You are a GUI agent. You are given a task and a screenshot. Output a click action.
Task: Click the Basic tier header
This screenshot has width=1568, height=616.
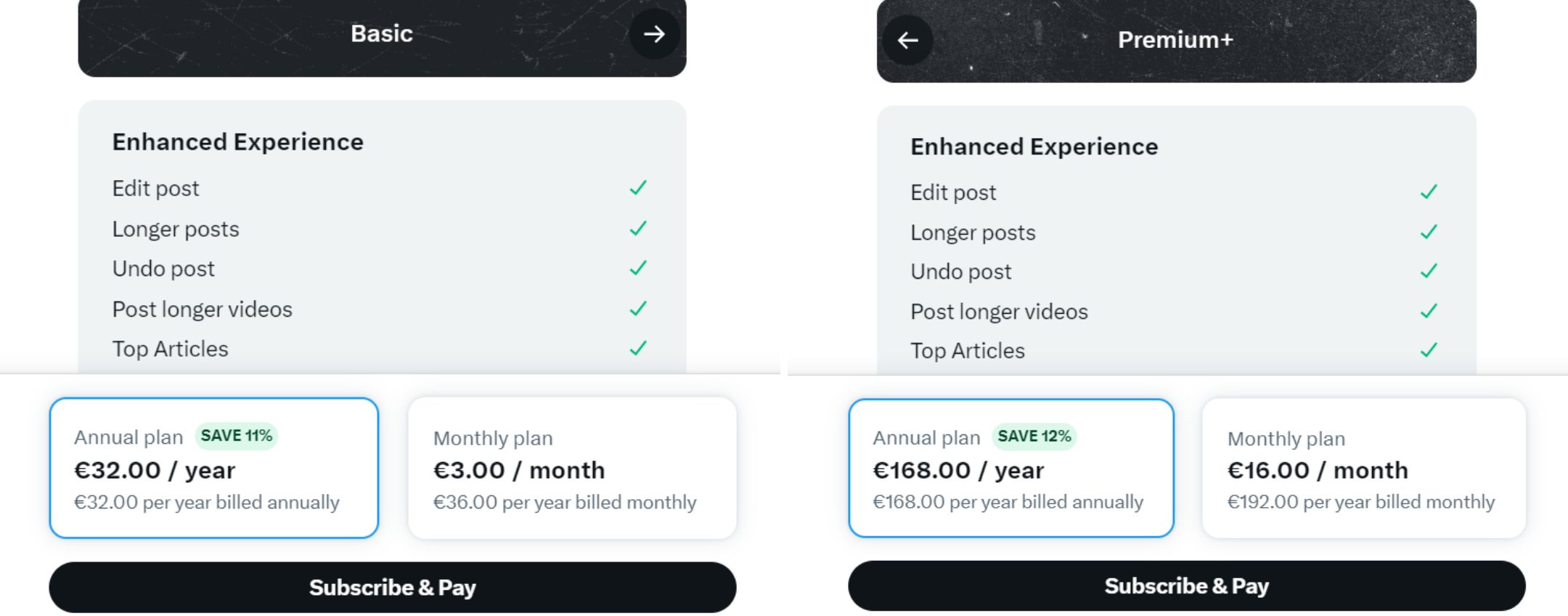tap(382, 34)
